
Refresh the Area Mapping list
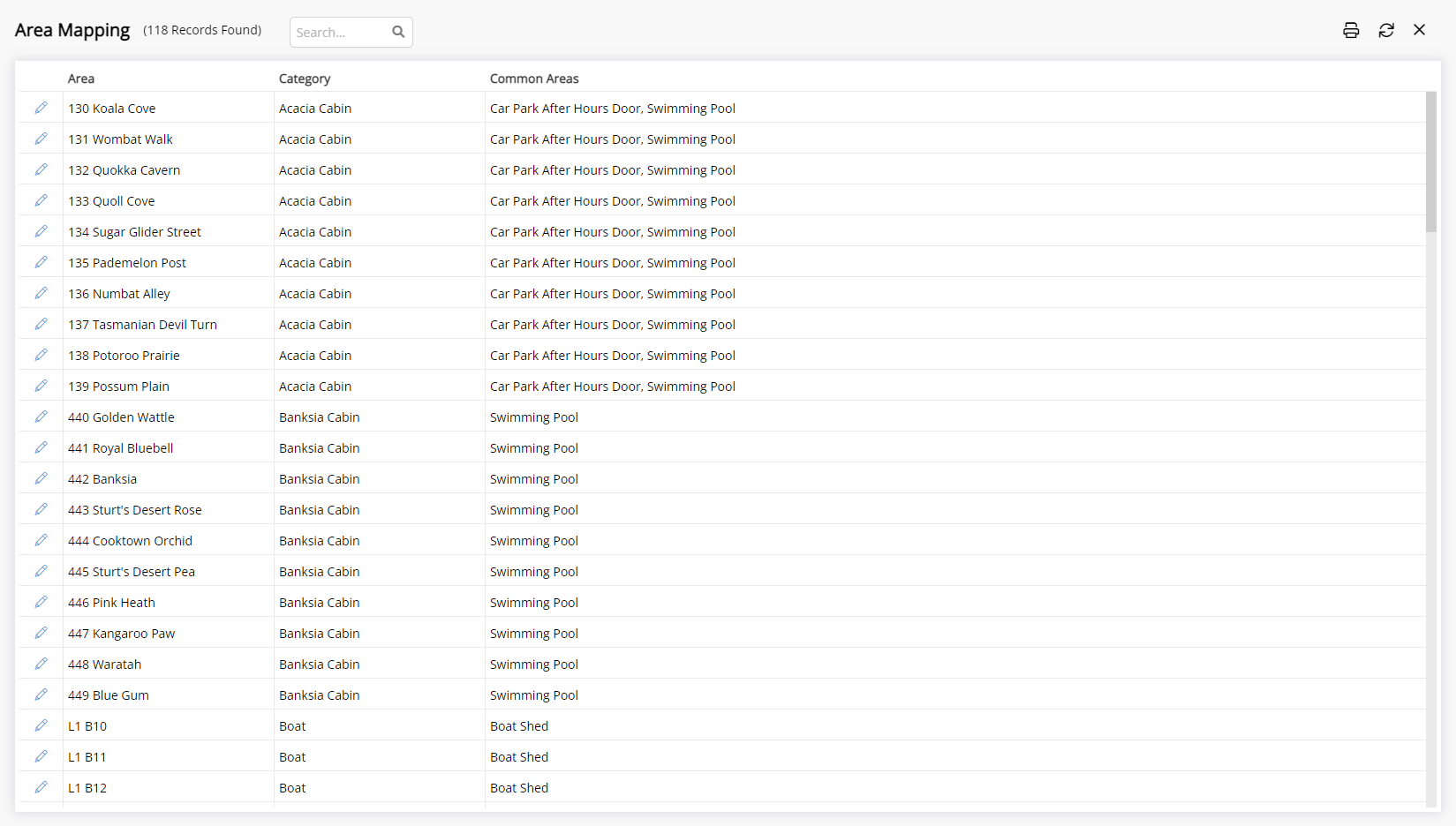coord(1386,30)
